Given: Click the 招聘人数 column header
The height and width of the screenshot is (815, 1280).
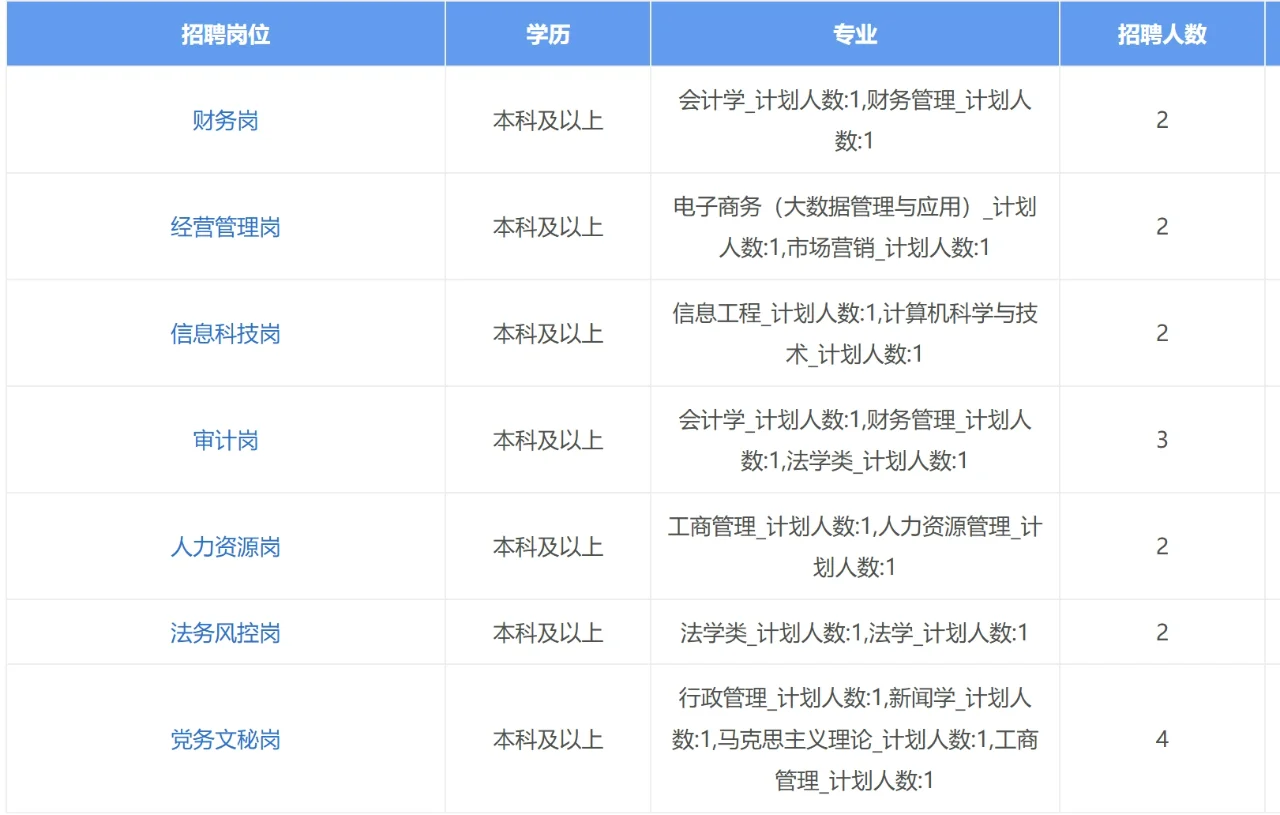Looking at the screenshot, I should coord(1162,34).
